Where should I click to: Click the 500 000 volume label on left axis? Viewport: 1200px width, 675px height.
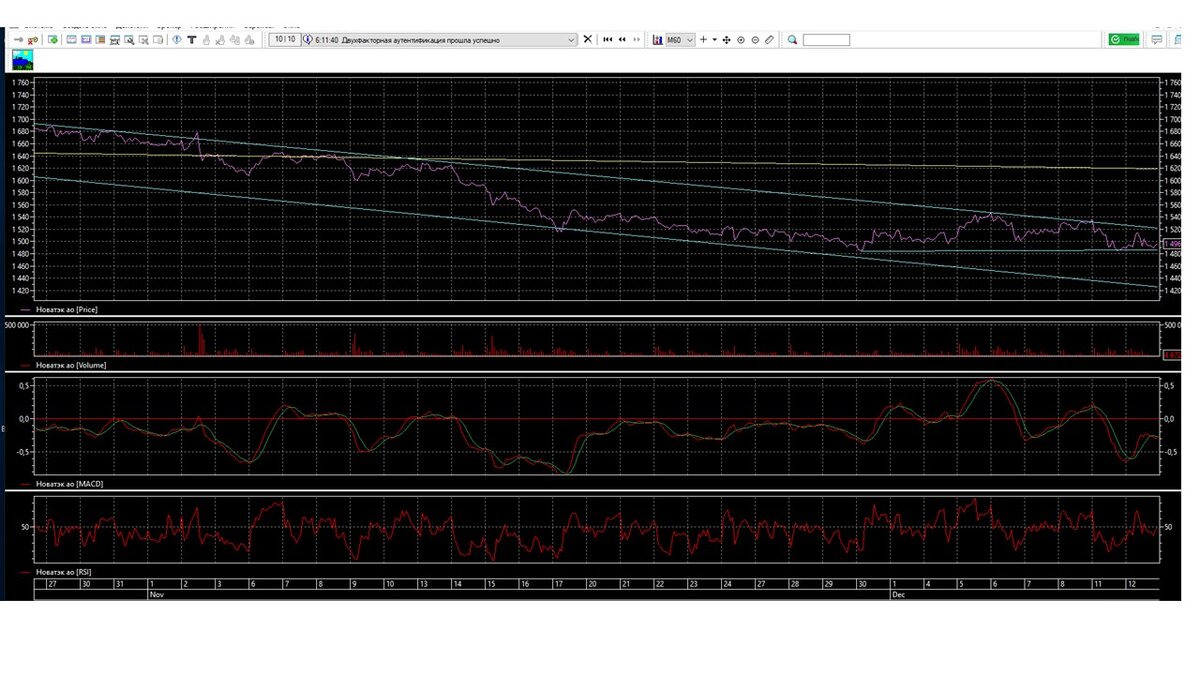click(18, 326)
